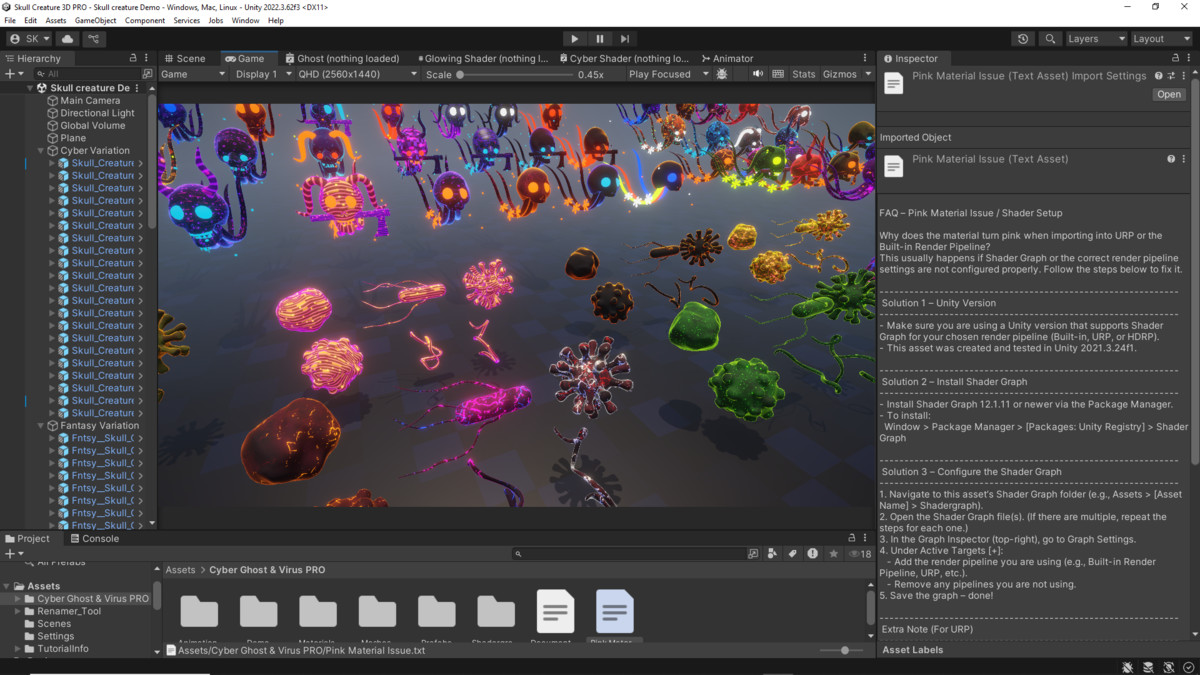Click the Hierarchy search field
Viewport: 1200px width, 675px height.
(x=88, y=74)
